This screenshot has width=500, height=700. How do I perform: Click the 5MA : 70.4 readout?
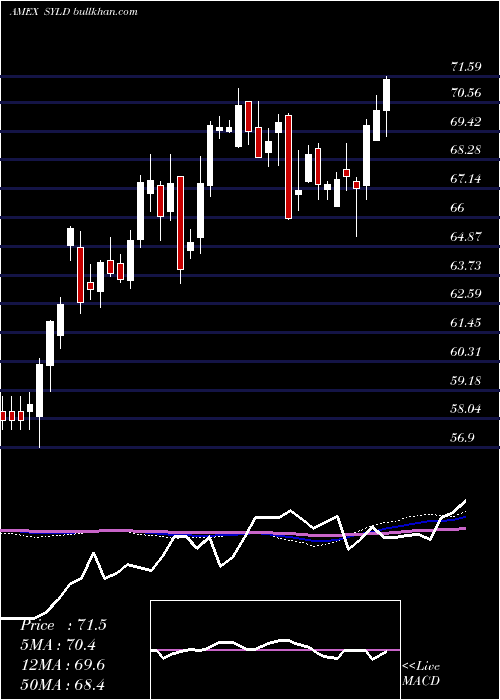[x=58, y=645]
